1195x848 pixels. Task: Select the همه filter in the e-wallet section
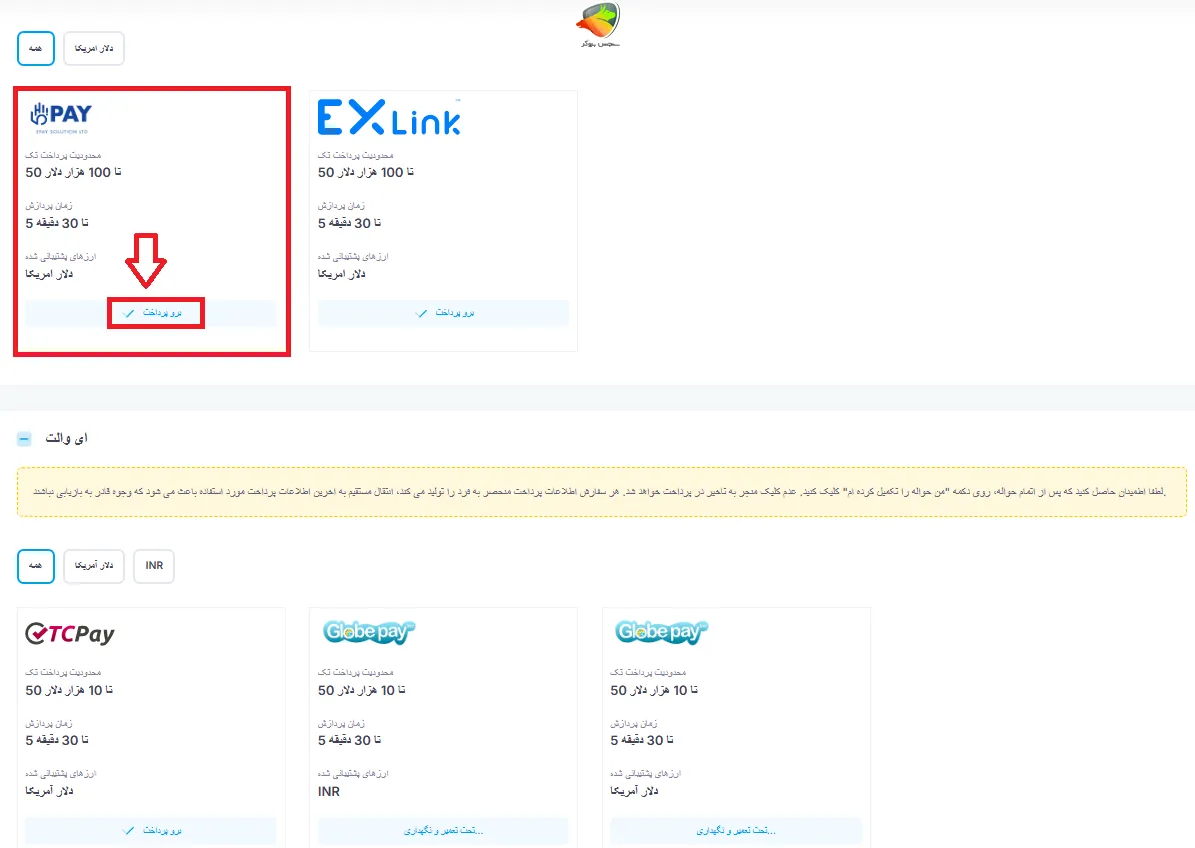(x=35, y=566)
